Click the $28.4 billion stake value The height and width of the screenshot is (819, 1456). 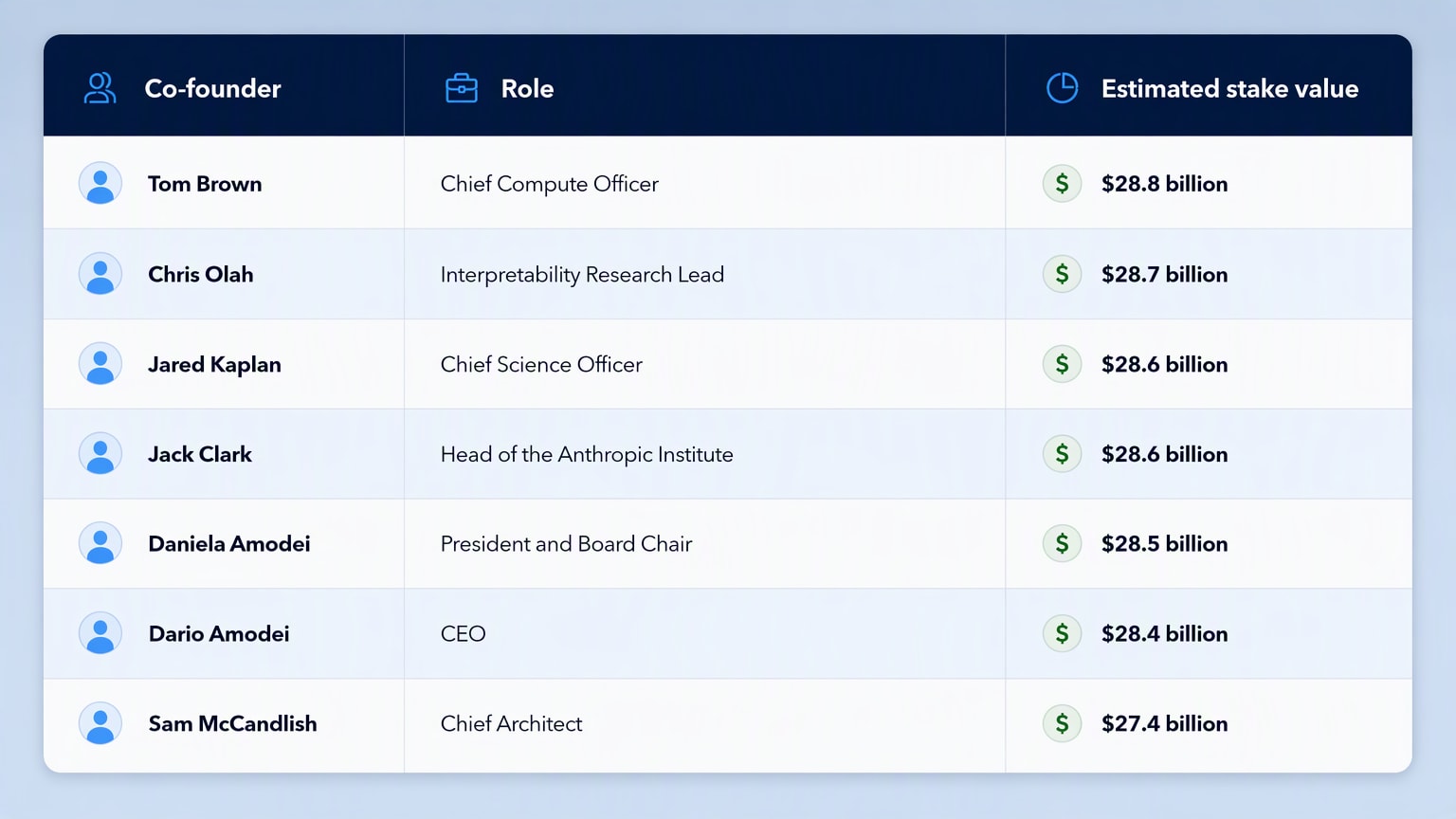[1164, 633]
